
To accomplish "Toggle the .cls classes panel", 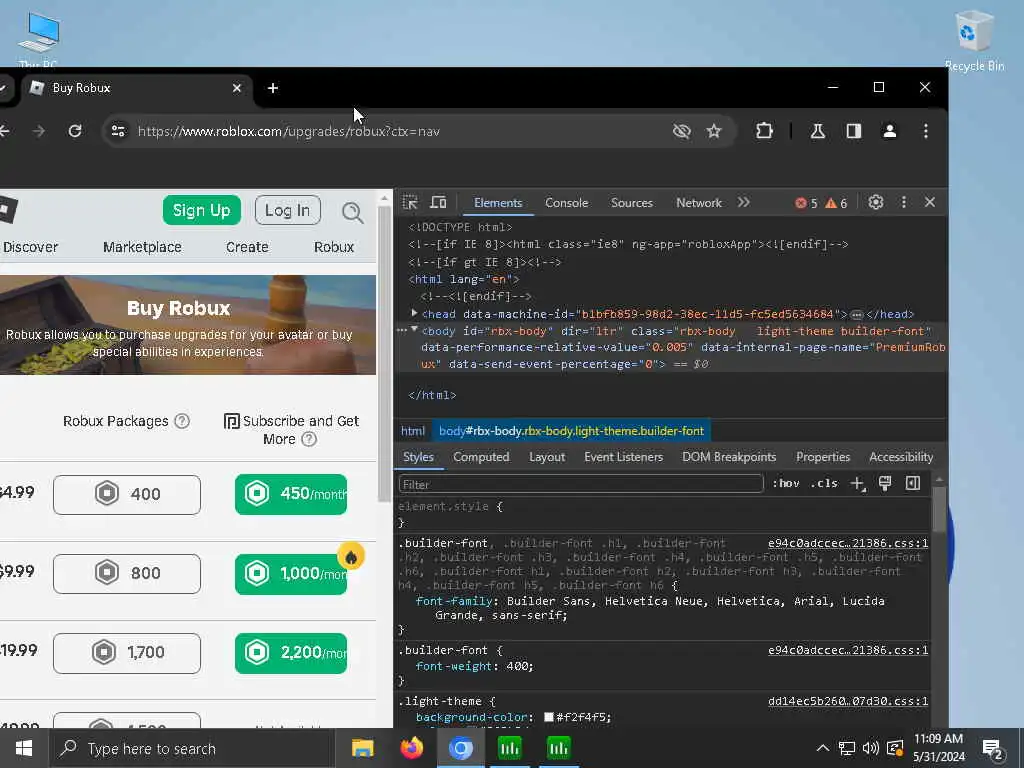I will click(x=824, y=484).
